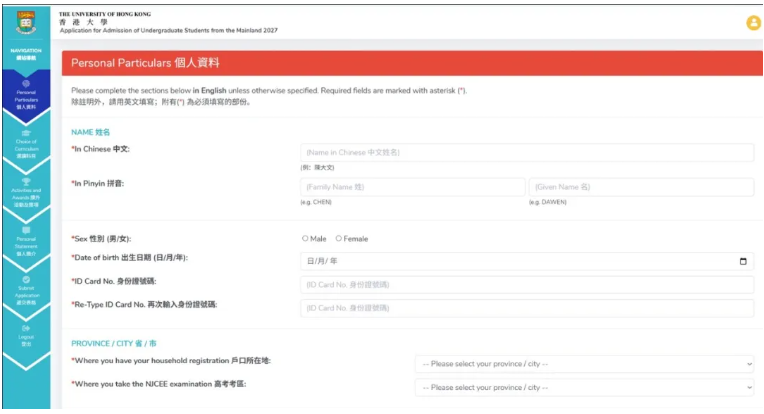This screenshot has height=414, width=764.
Task: Click the NAME 姓名 section heading
Action: click(91, 132)
